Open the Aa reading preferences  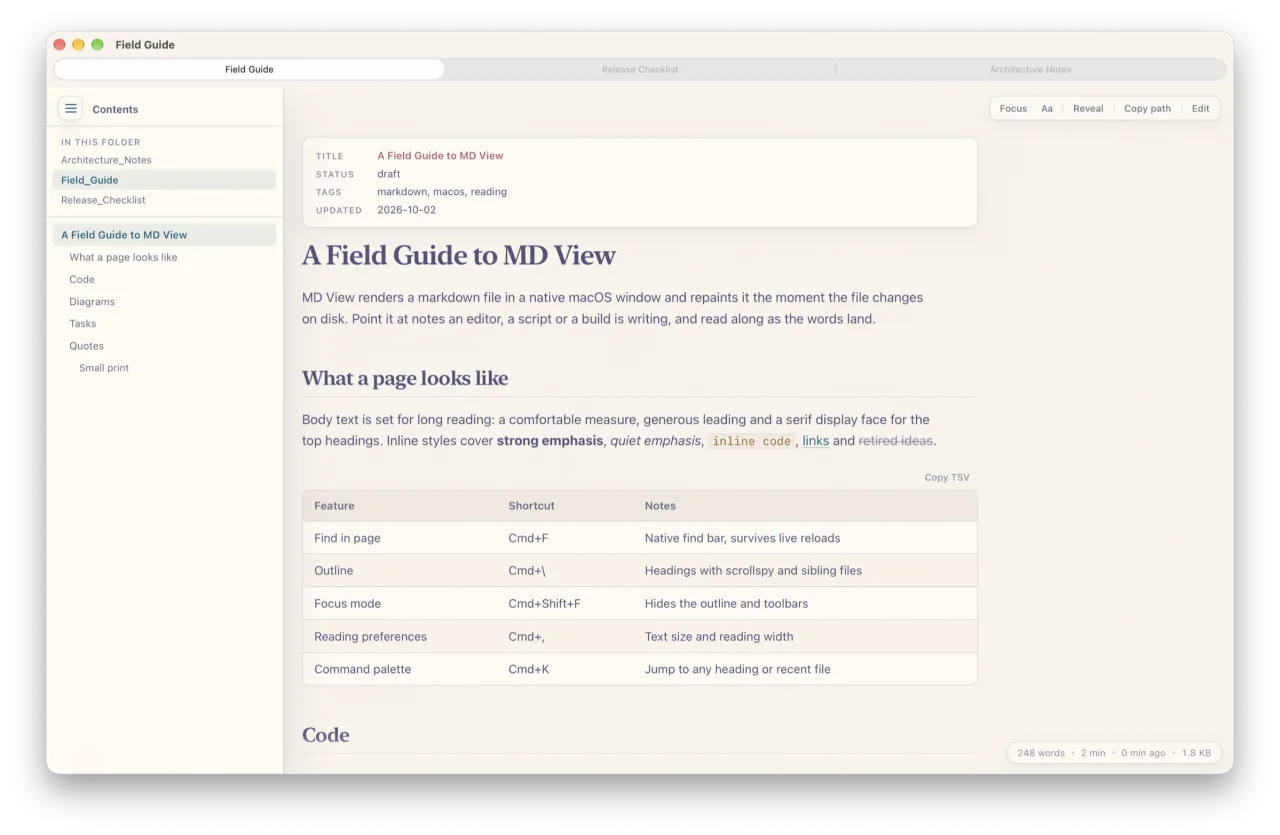(x=1047, y=108)
